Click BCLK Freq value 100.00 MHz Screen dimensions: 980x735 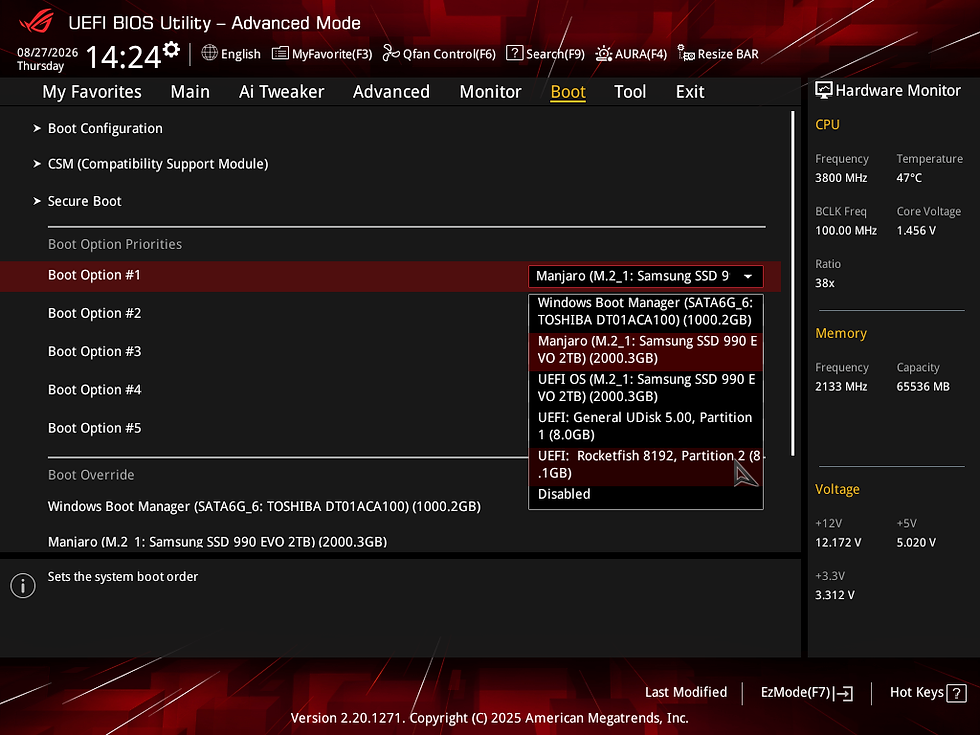[846, 231]
